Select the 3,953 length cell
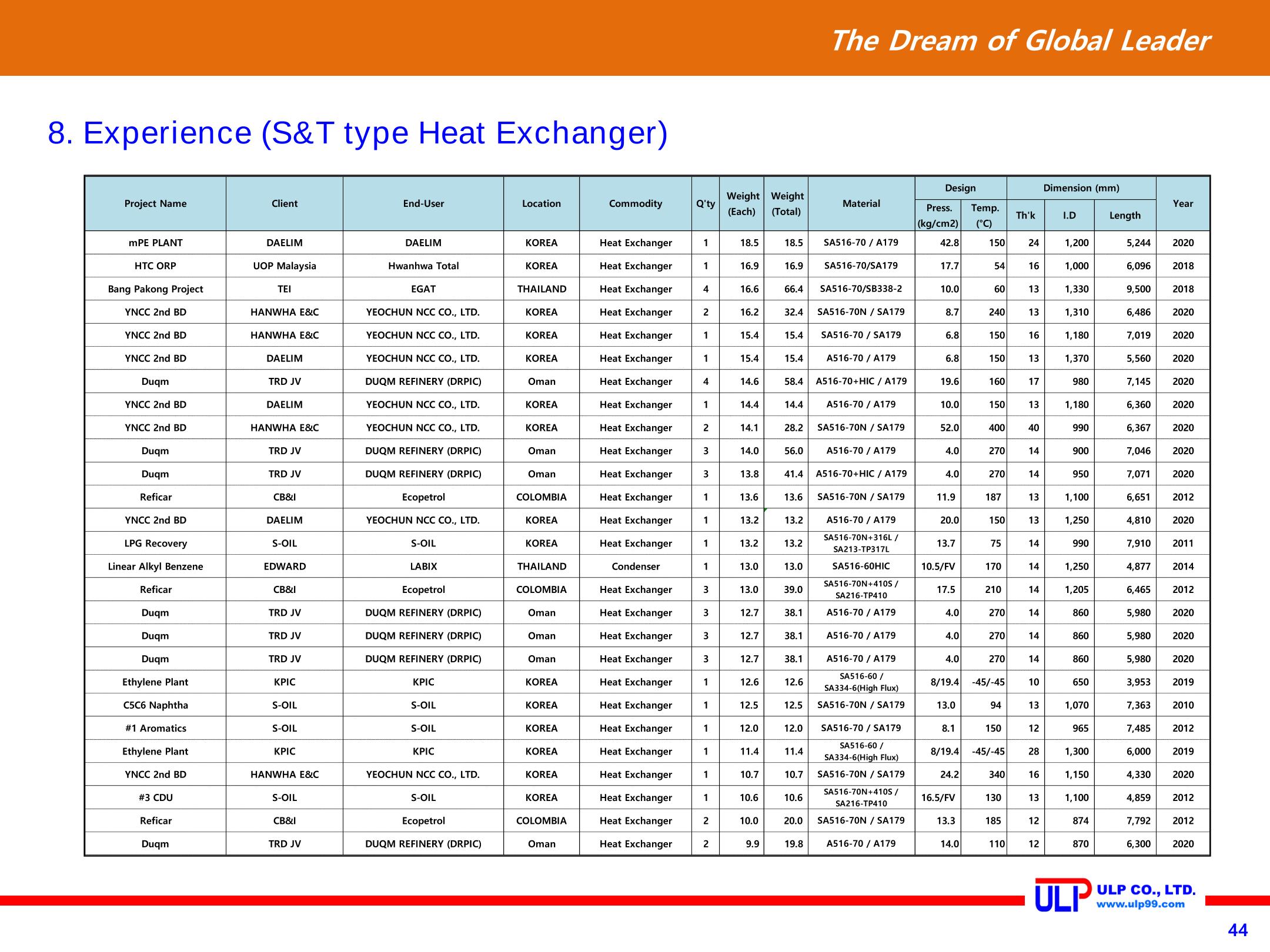 pos(1125,682)
